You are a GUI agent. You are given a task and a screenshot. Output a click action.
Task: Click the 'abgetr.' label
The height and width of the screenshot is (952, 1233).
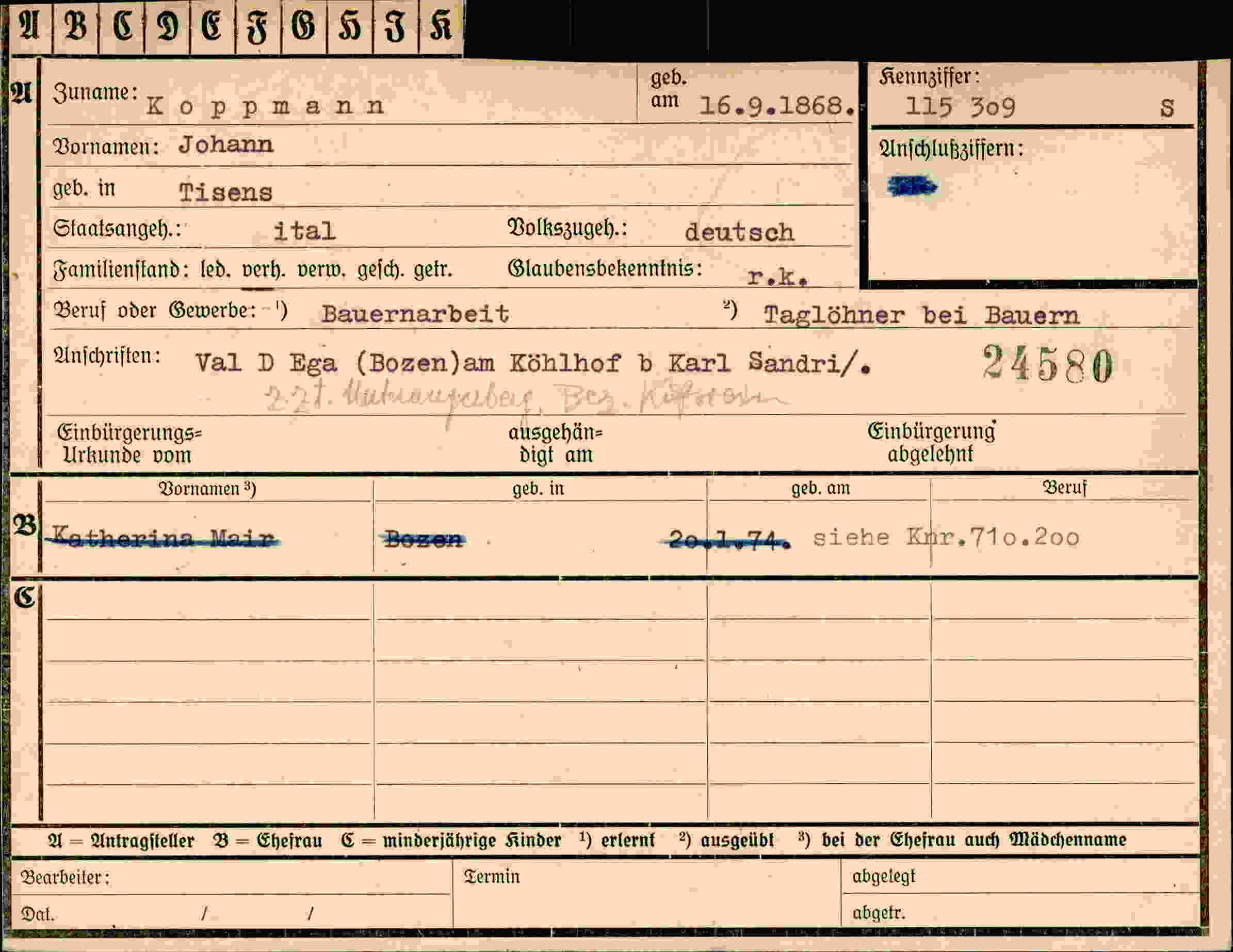879,913
